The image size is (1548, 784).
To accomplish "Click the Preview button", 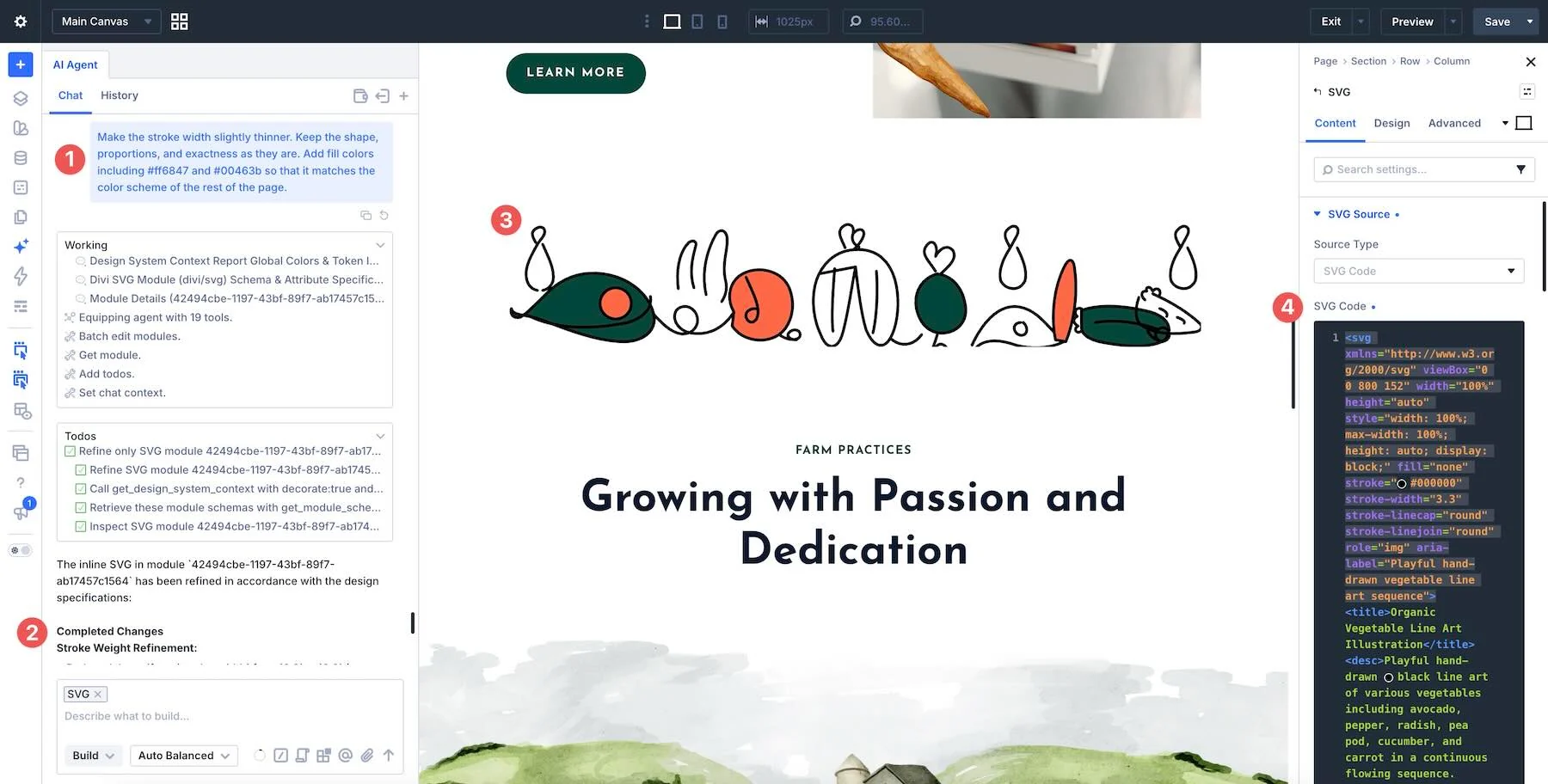I will (1412, 21).
